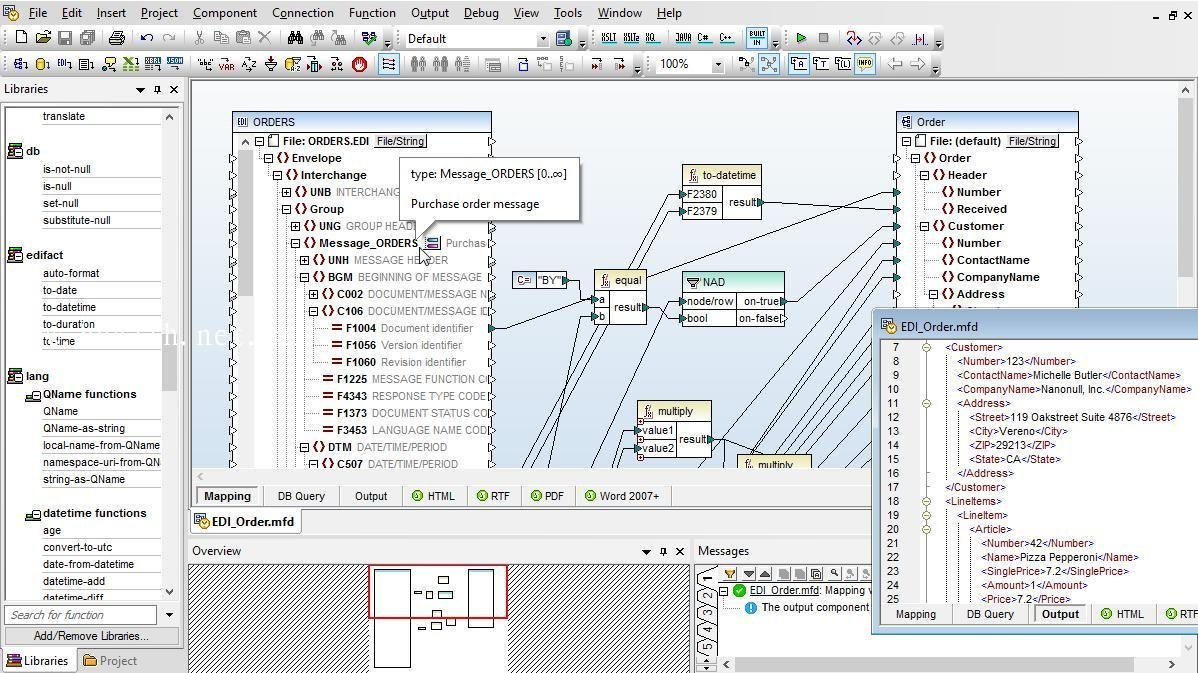Viewport: 1198px width, 673px height.
Task: Insert XBRL document icon
Action: click(153, 64)
